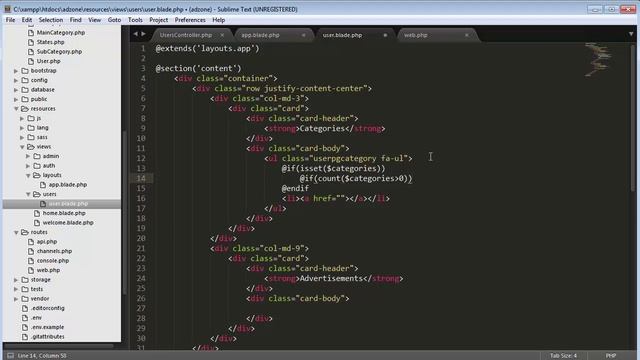This screenshot has height=360, width=640.
Task: Click the next tab arrow
Action: (143, 34)
